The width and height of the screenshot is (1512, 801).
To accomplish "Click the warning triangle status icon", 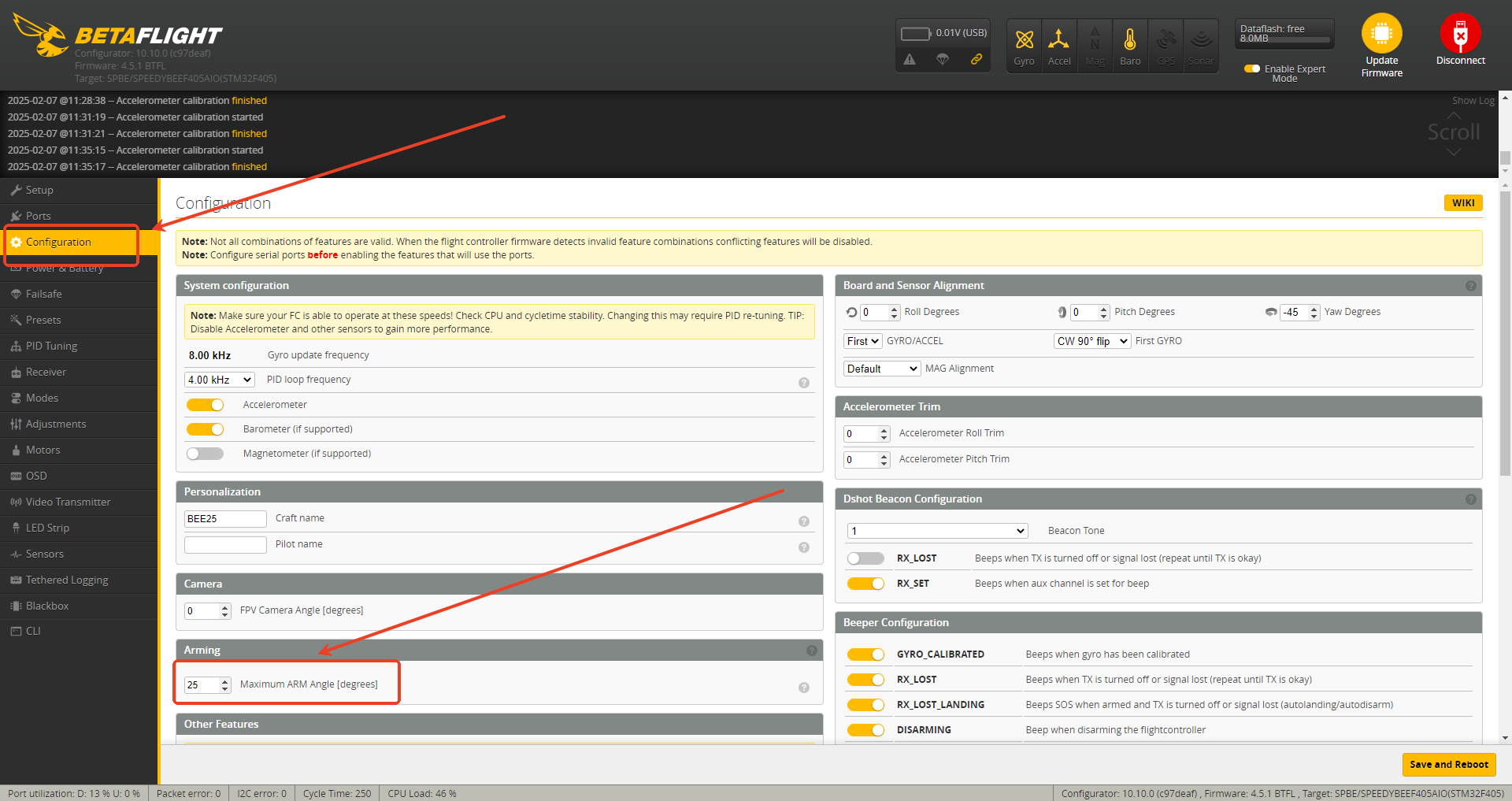I will tap(910, 59).
